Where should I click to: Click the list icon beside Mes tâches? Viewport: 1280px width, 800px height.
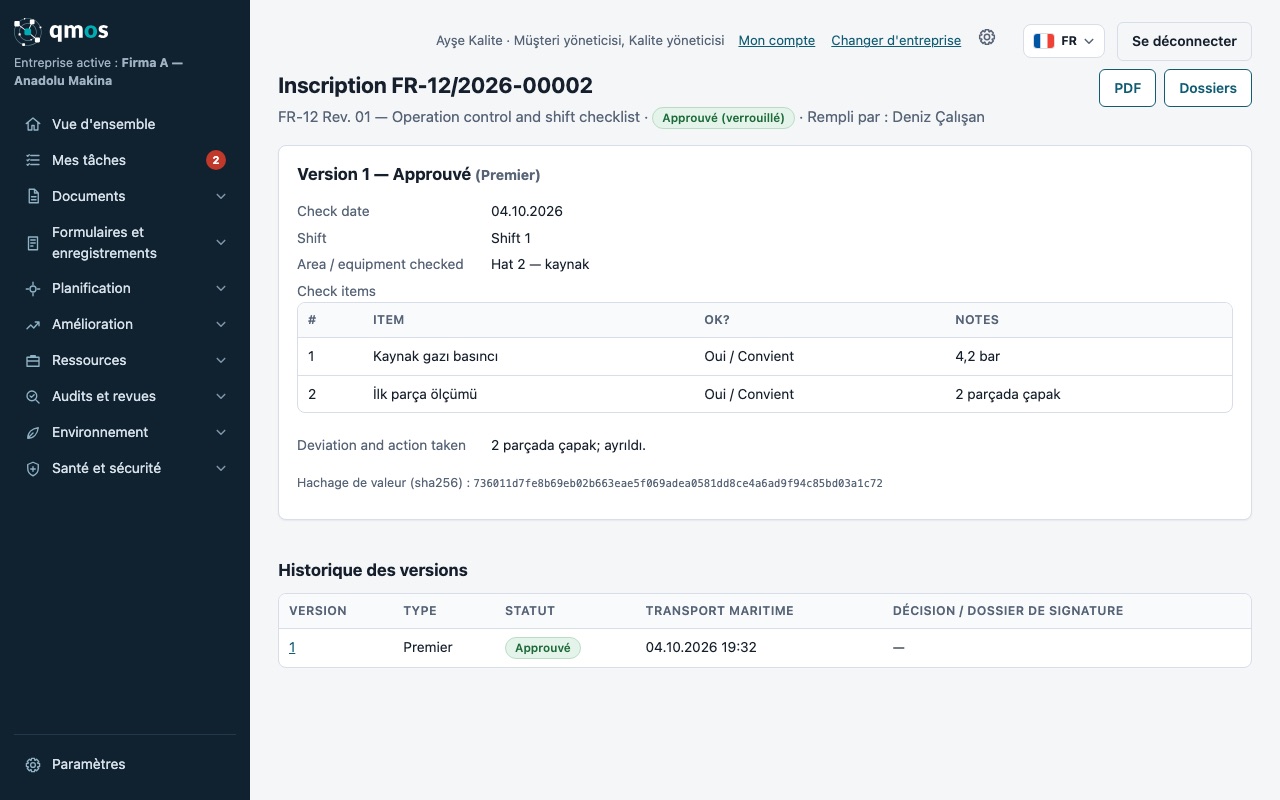(x=33, y=160)
